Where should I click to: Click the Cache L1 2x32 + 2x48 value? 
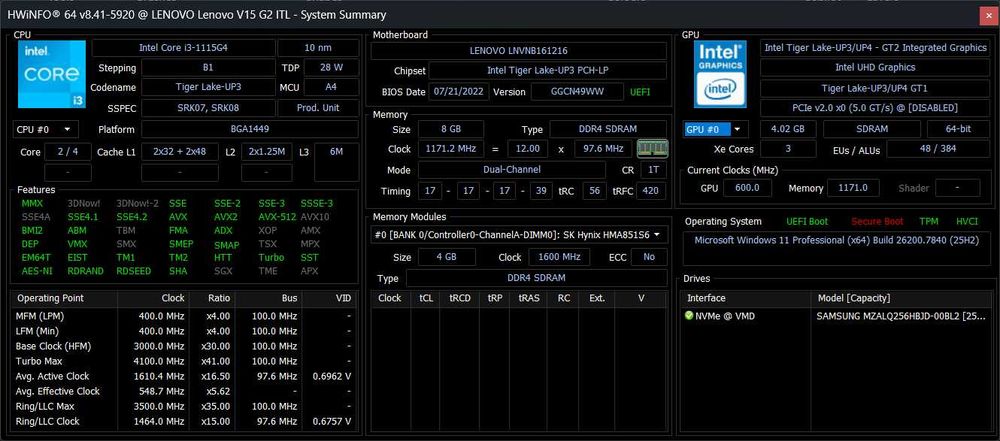tap(180, 152)
